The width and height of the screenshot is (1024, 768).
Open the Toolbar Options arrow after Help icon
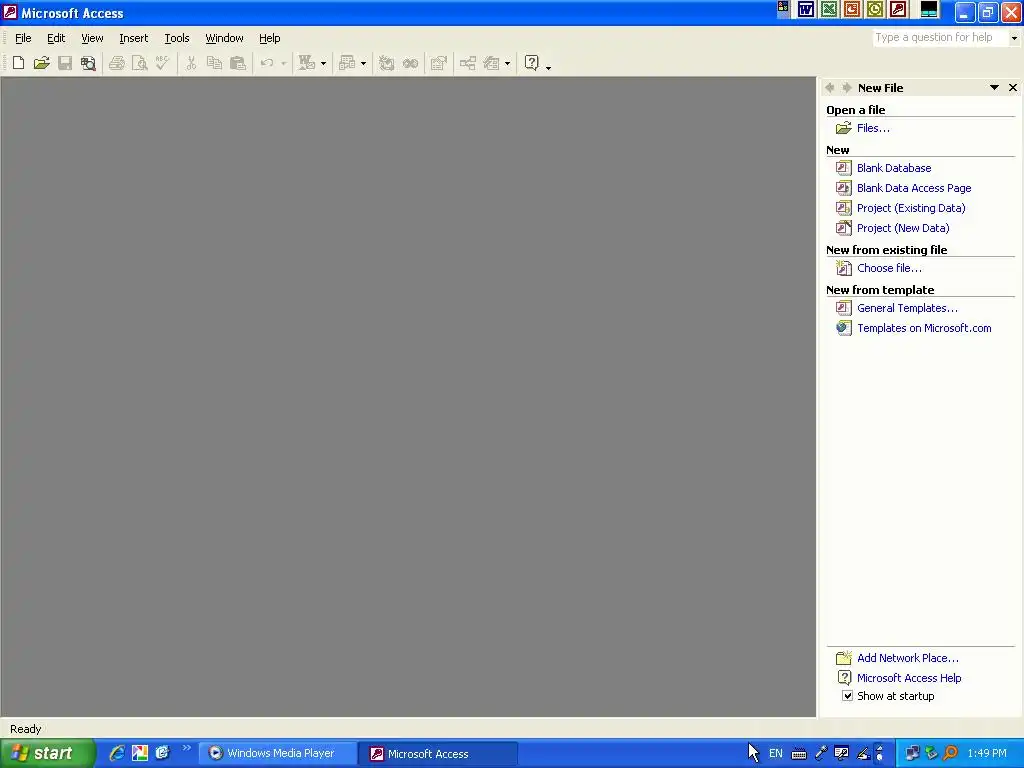(x=548, y=66)
